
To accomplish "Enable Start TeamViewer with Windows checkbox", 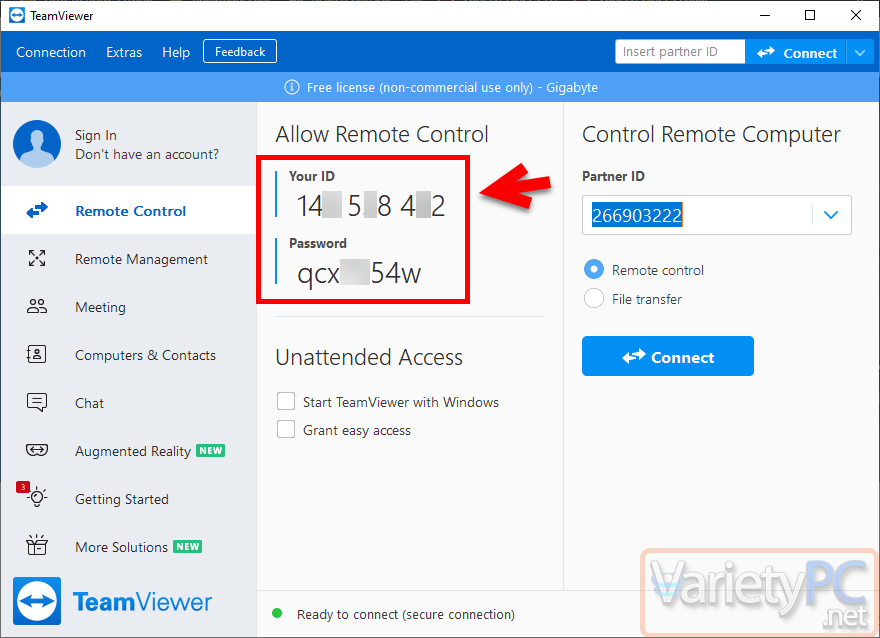I will (x=286, y=402).
